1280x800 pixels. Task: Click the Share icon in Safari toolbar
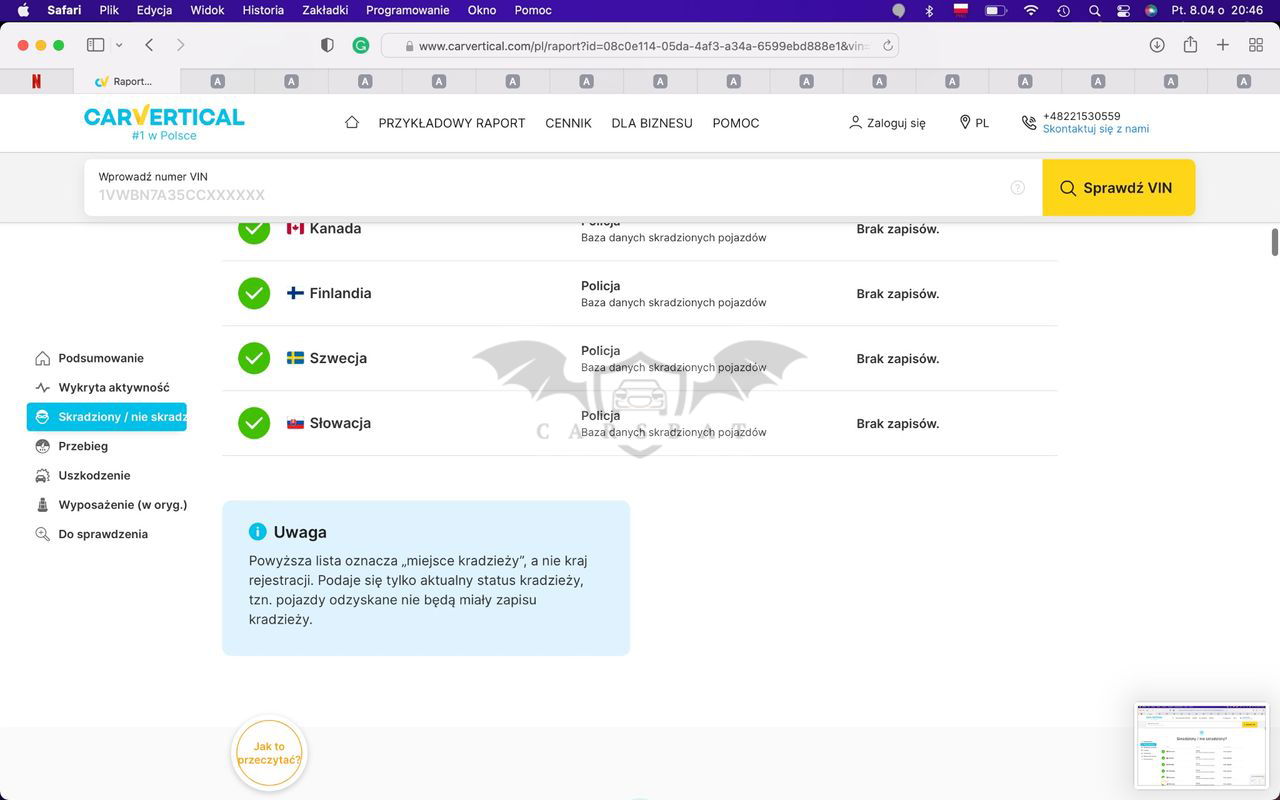[x=1190, y=45]
